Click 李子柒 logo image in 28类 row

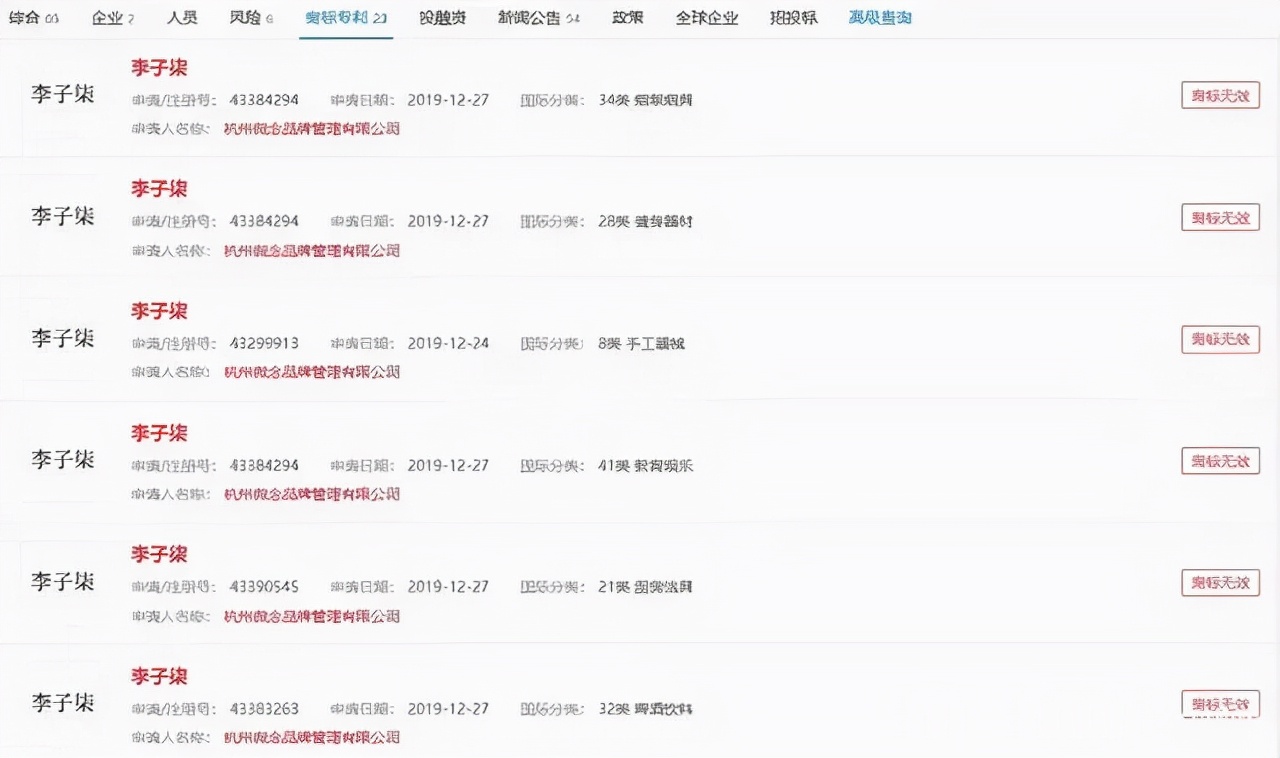pos(62,216)
